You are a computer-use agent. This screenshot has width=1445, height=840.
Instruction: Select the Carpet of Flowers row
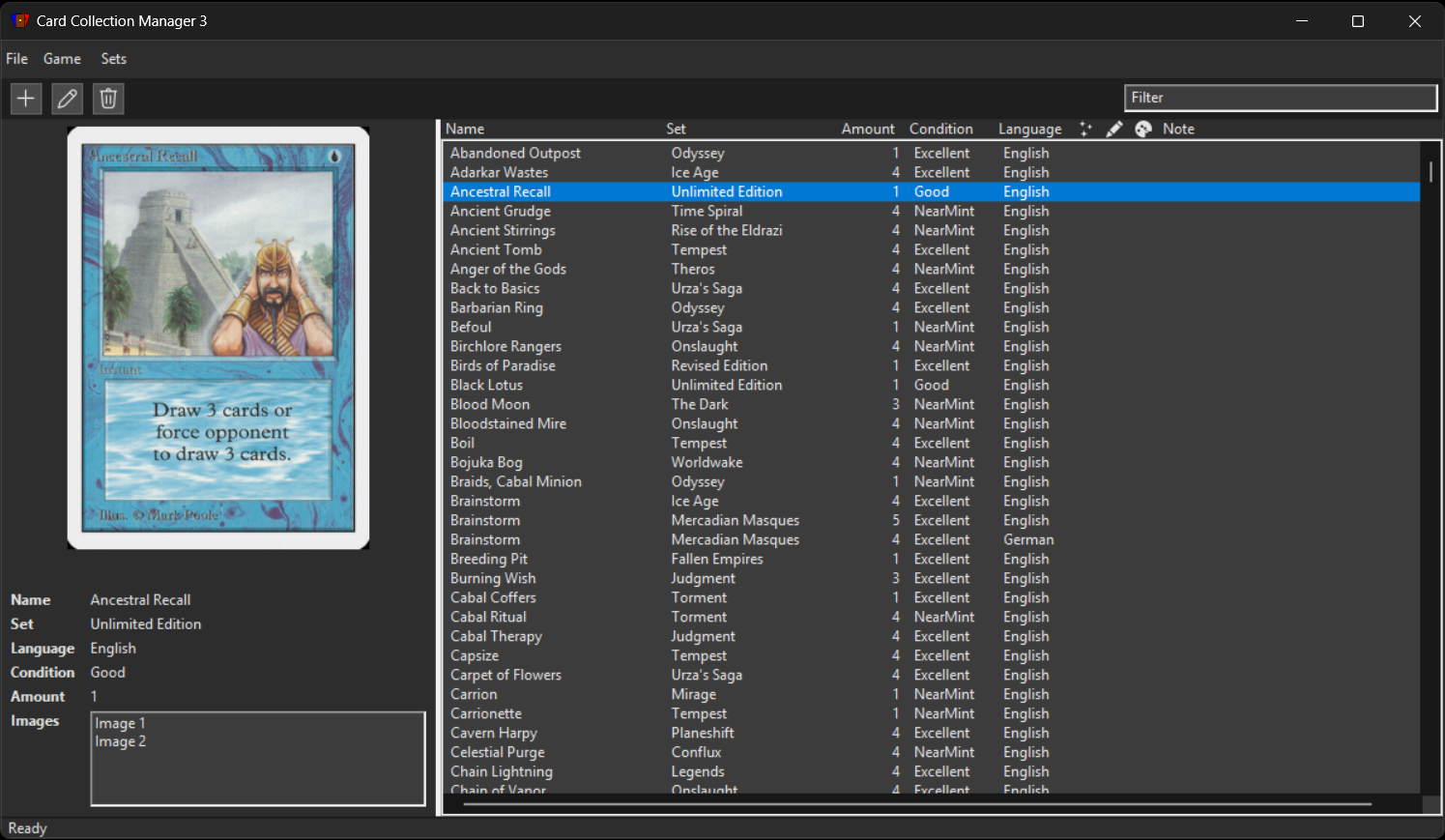932,675
